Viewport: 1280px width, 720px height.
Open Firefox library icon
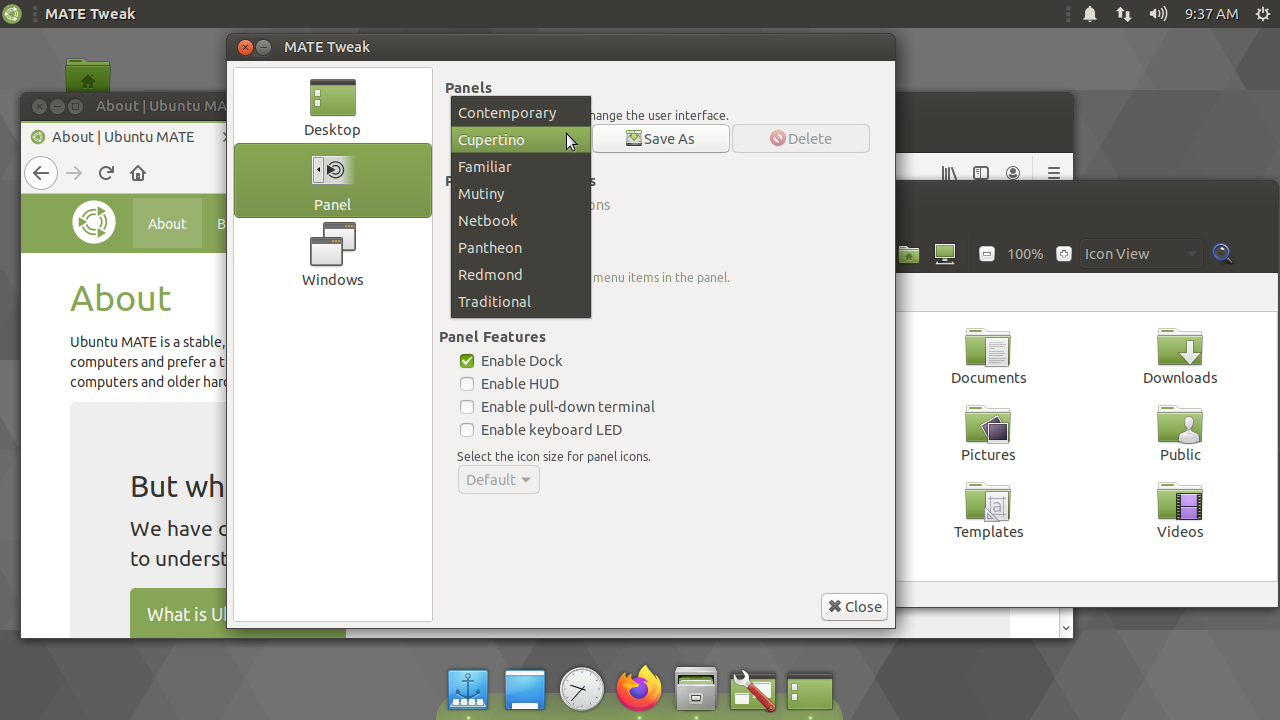949,173
